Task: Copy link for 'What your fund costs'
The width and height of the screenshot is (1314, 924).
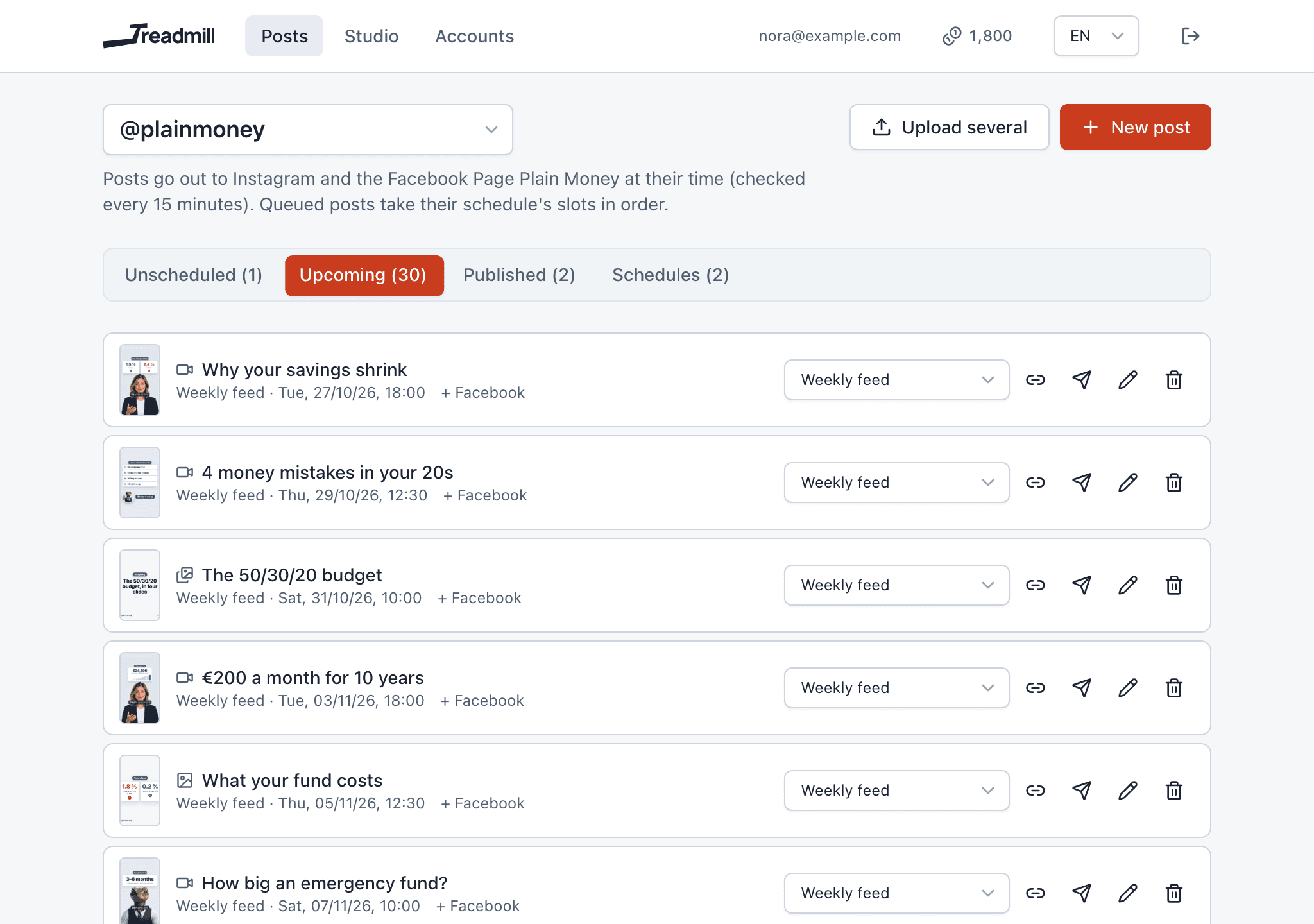Action: click(1036, 791)
